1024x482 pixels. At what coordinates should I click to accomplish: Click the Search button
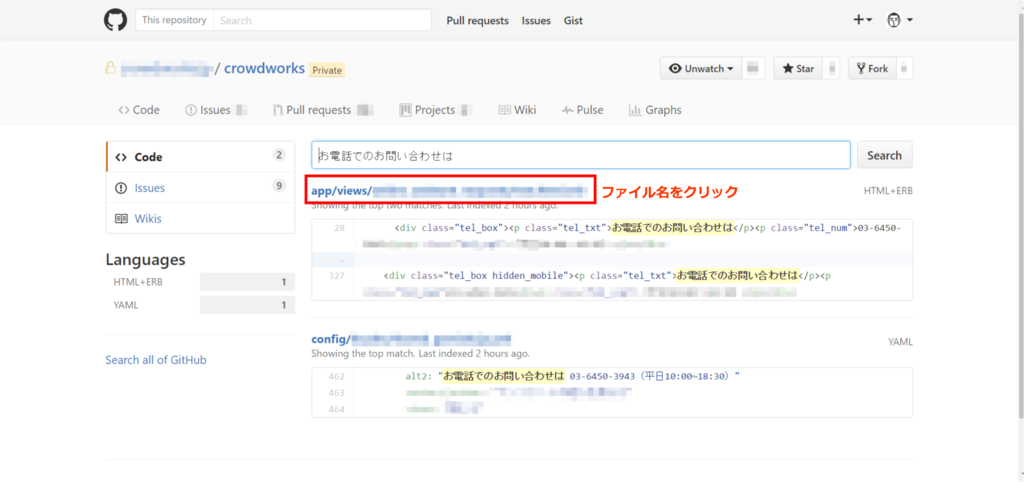pyautogui.click(x=884, y=155)
